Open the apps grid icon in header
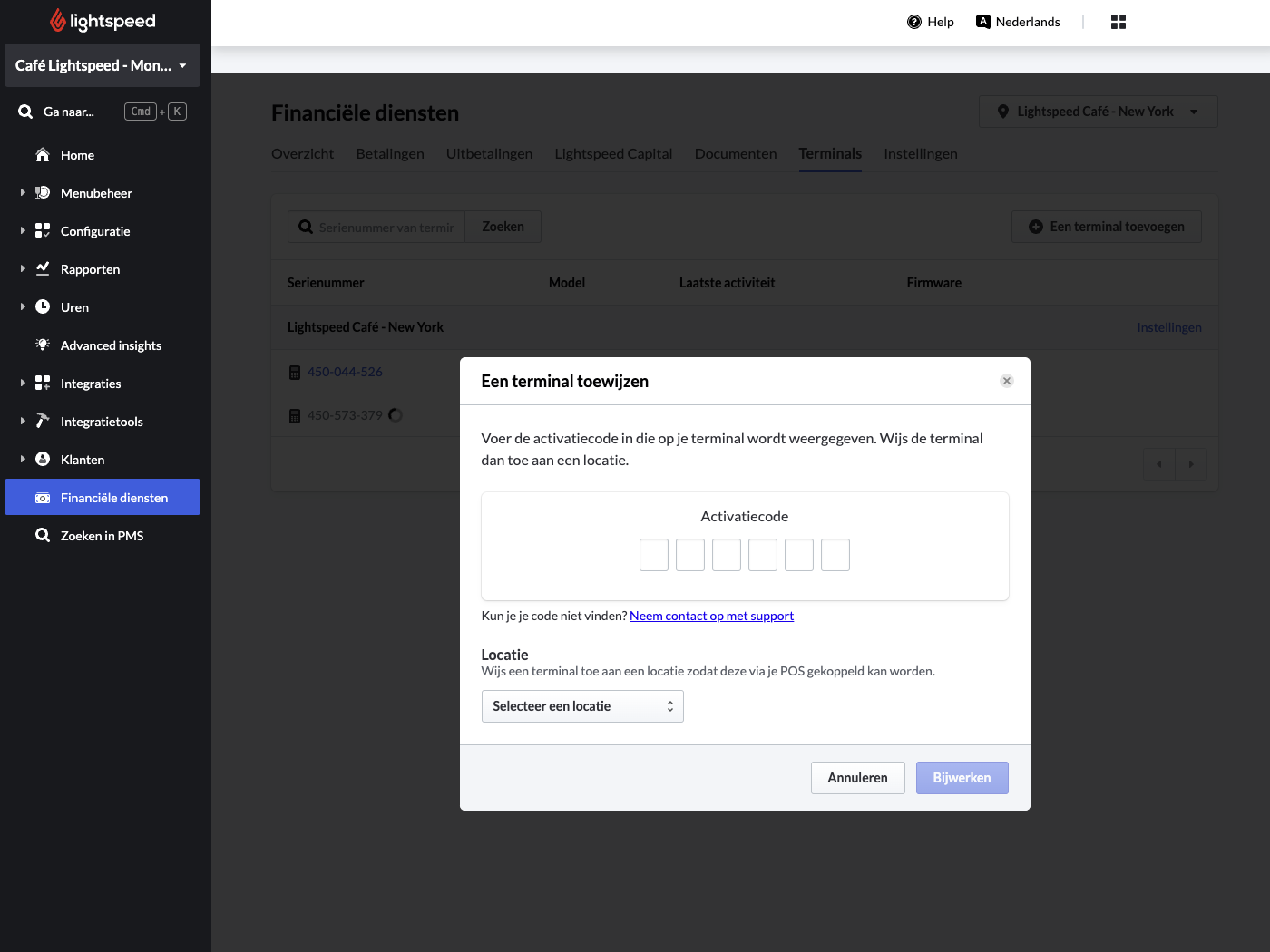 click(x=1119, y=22)
